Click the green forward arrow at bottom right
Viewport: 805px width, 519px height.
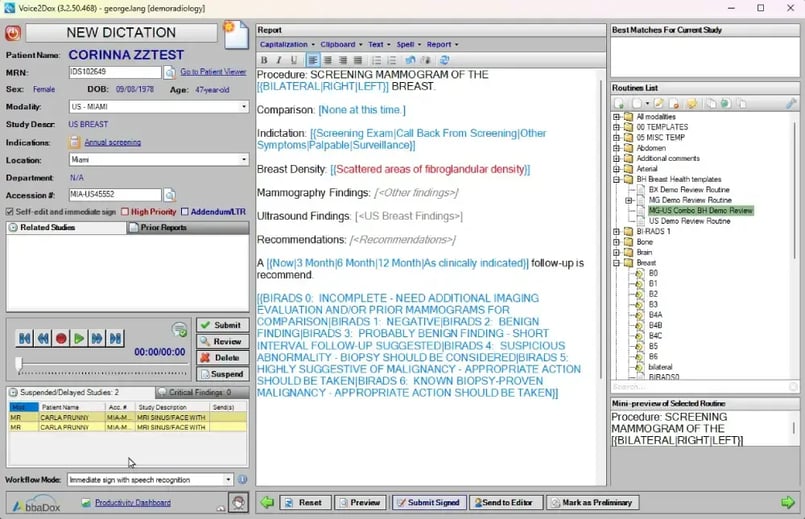coord(788,502)
